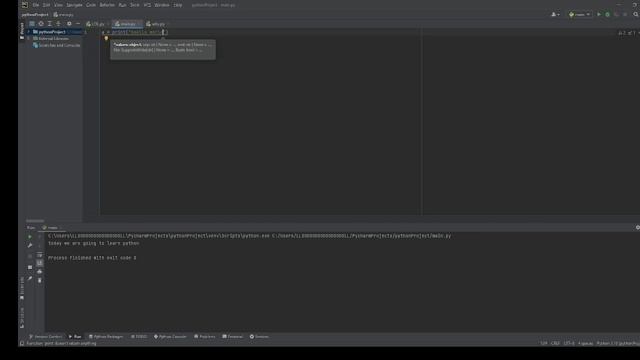640x360 pixels.
Task: Click the inspections warnings indicator widget
Action: (628, 33)
